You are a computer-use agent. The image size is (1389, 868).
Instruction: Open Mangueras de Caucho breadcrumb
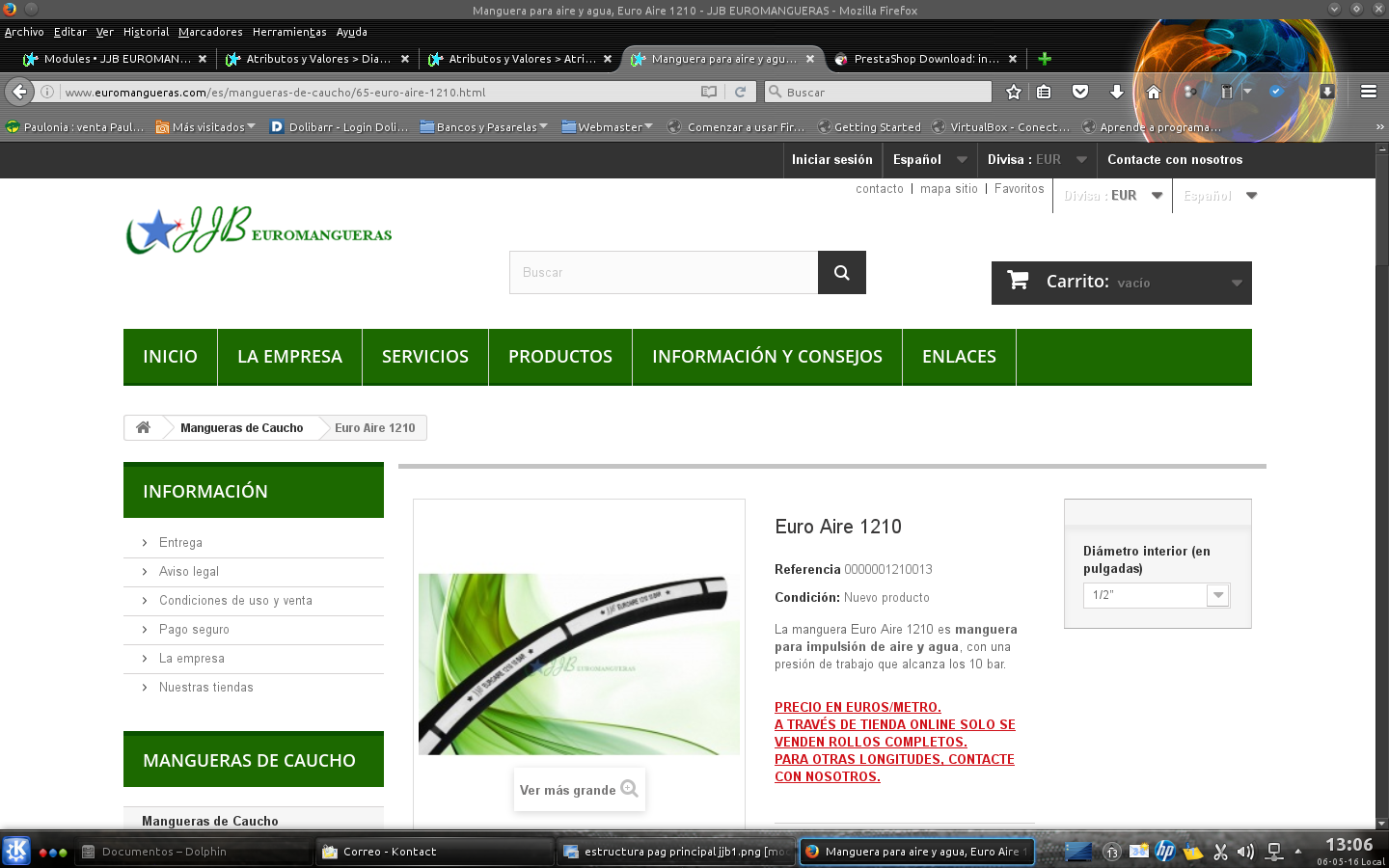[x=241, y=428]
